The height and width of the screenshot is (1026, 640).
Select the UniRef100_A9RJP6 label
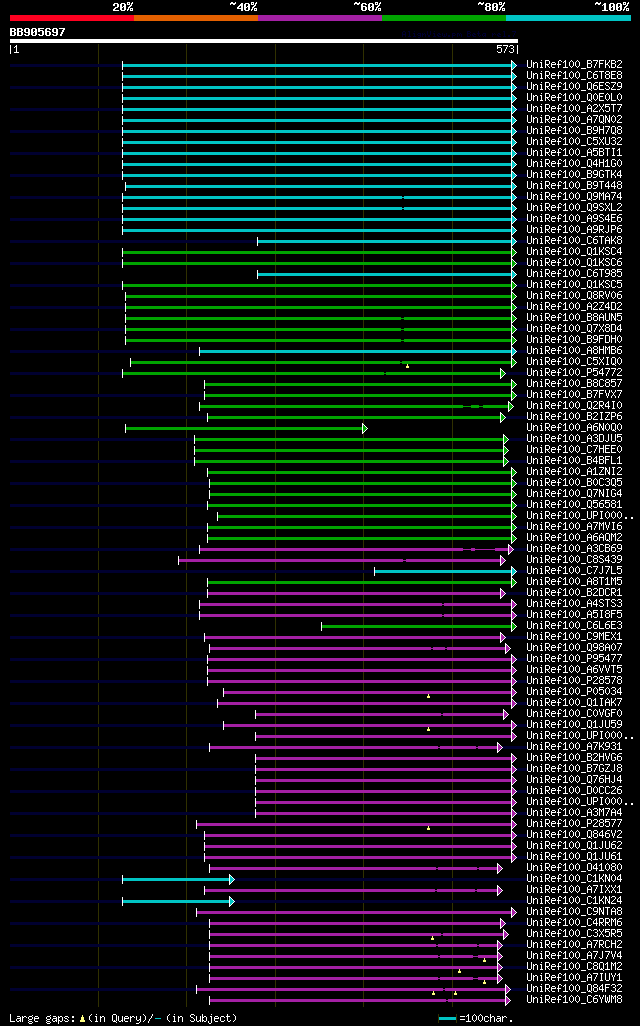tap(575, 230)
